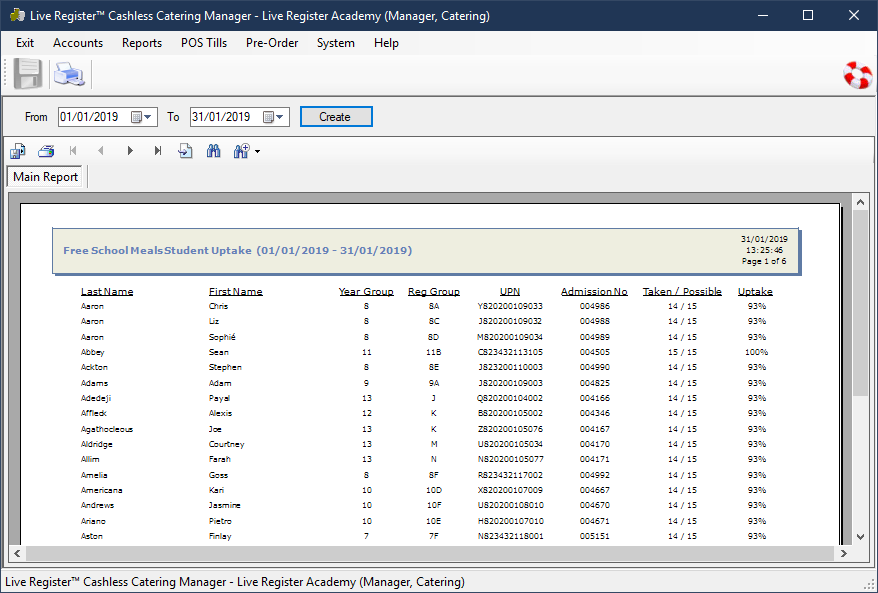Click the floppy disk save icon
The width and height of the screenshot is (878, 593).
tap(28, 74)
